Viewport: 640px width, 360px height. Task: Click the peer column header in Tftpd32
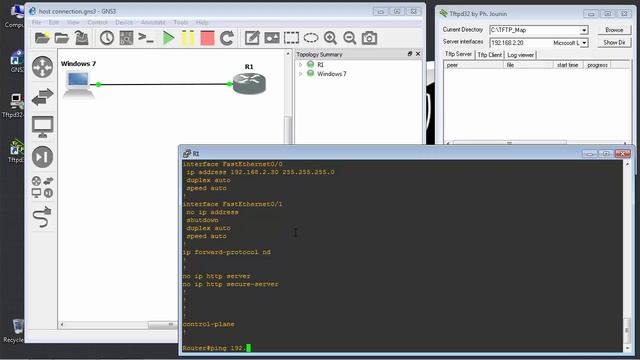473,65
